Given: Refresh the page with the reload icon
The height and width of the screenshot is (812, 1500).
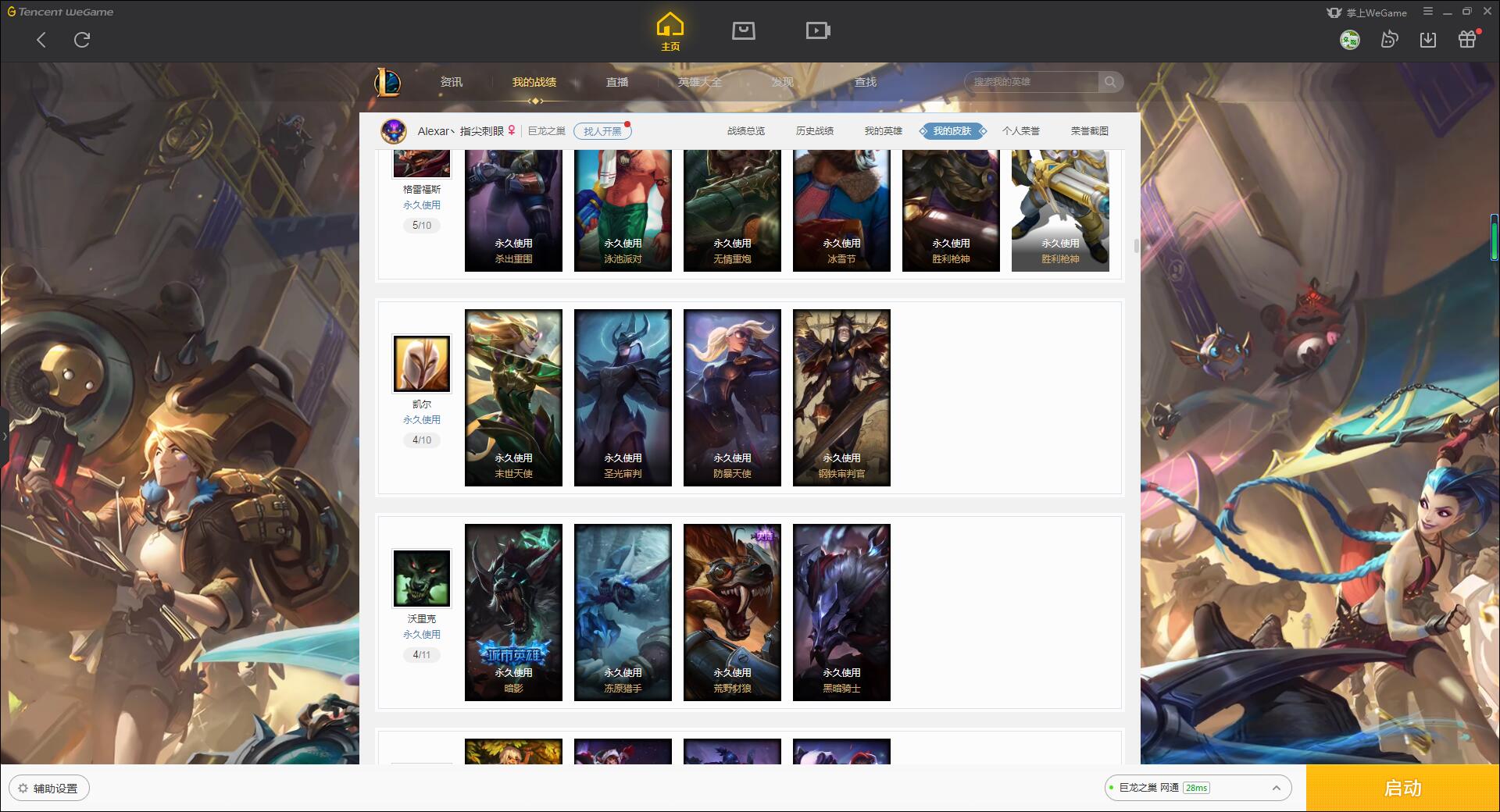Looking at the screenshot, I should (82, 40).
